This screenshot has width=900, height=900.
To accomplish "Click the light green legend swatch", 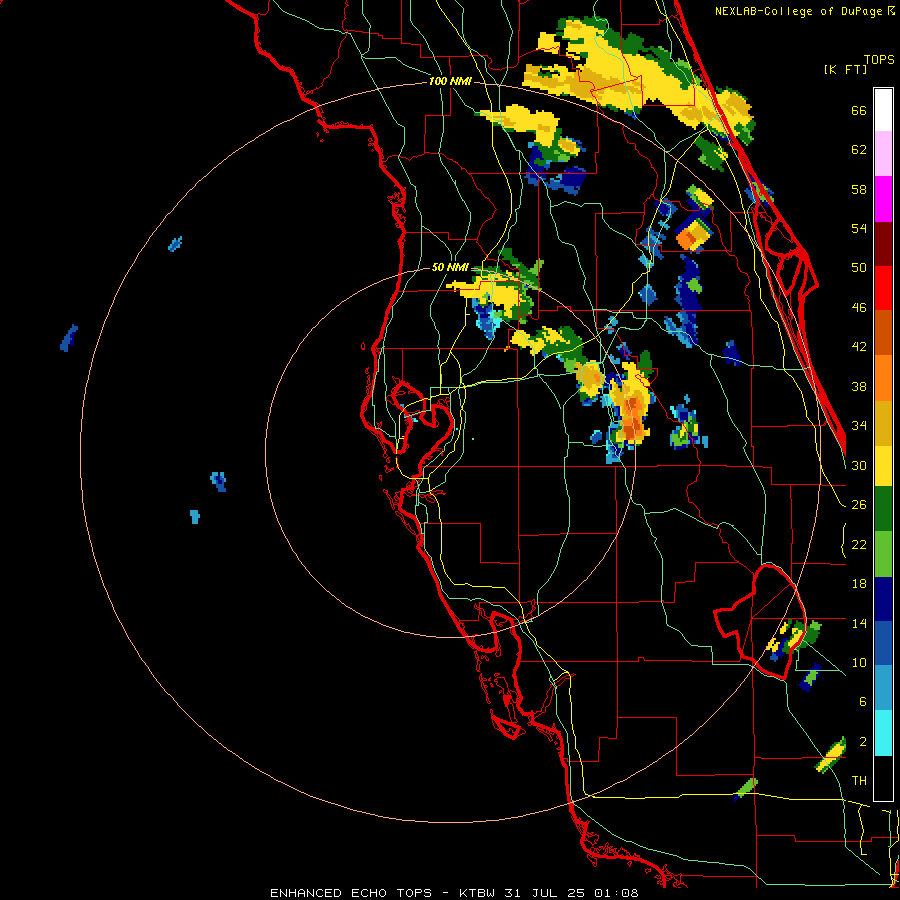I will 883,554.
